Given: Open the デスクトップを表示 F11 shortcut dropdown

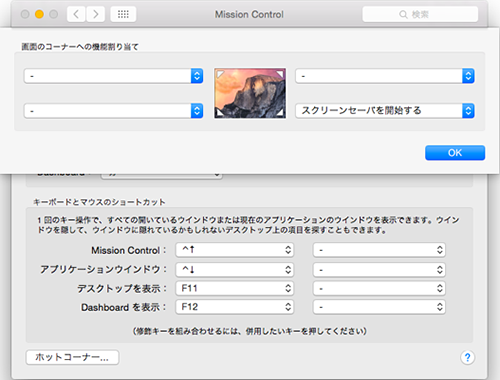Looking at the screenshot, I should coord(234,288).
